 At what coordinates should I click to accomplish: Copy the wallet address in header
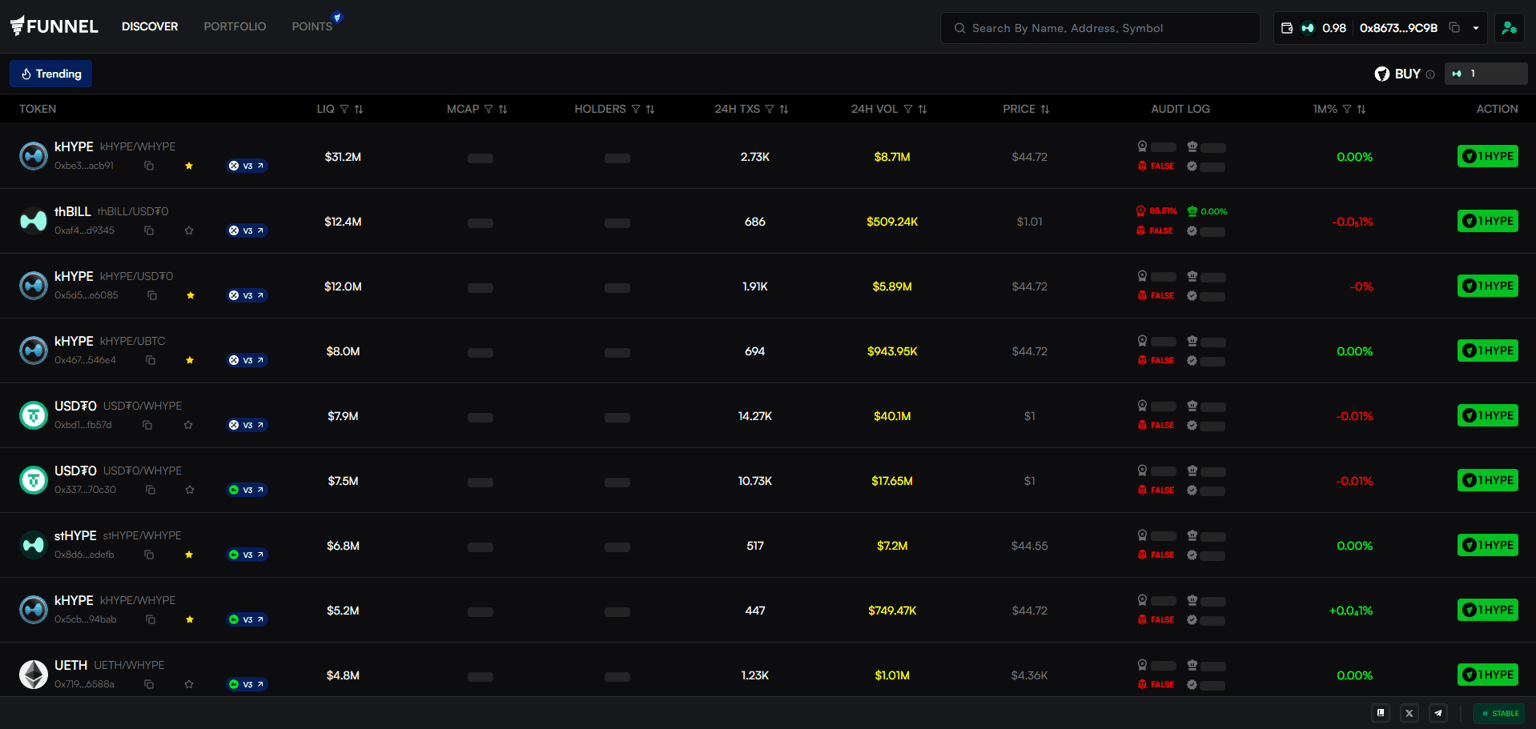pos(1454,28)
